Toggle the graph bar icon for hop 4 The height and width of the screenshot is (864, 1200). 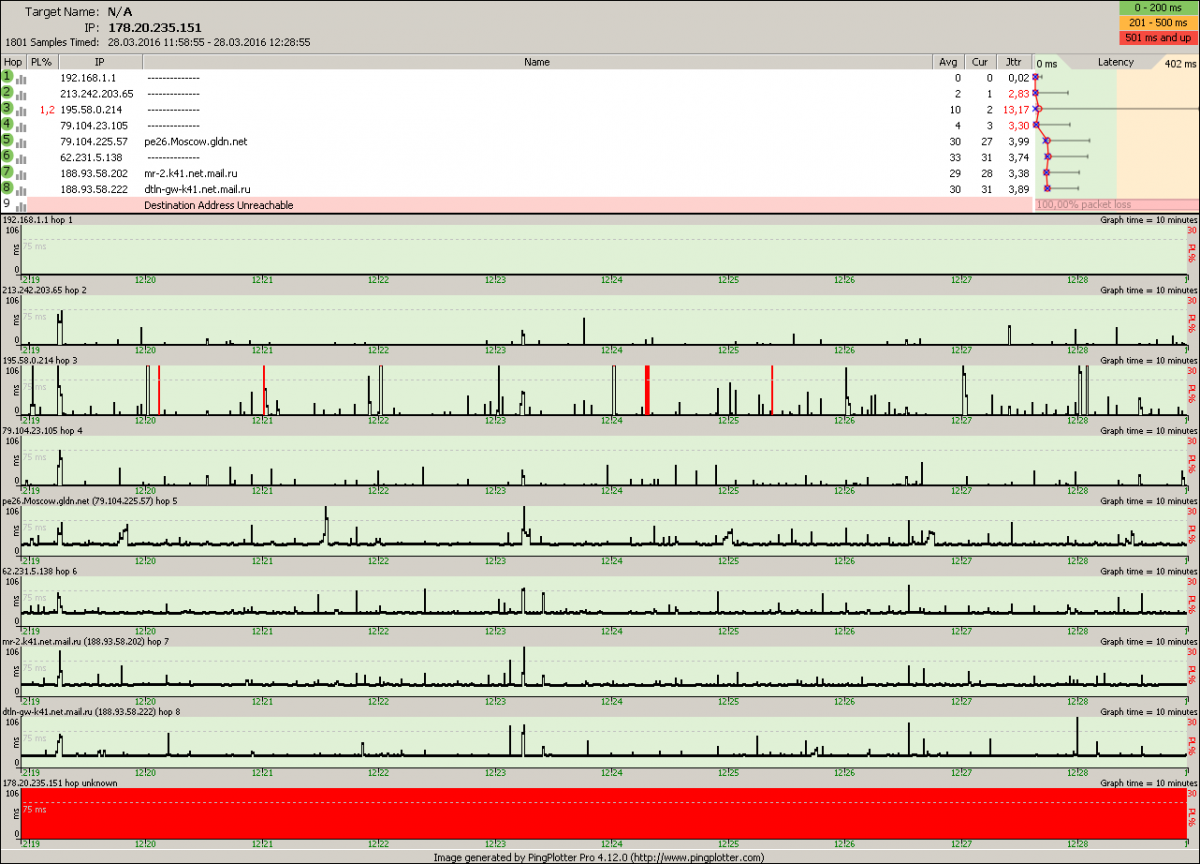tap(21, 126)
